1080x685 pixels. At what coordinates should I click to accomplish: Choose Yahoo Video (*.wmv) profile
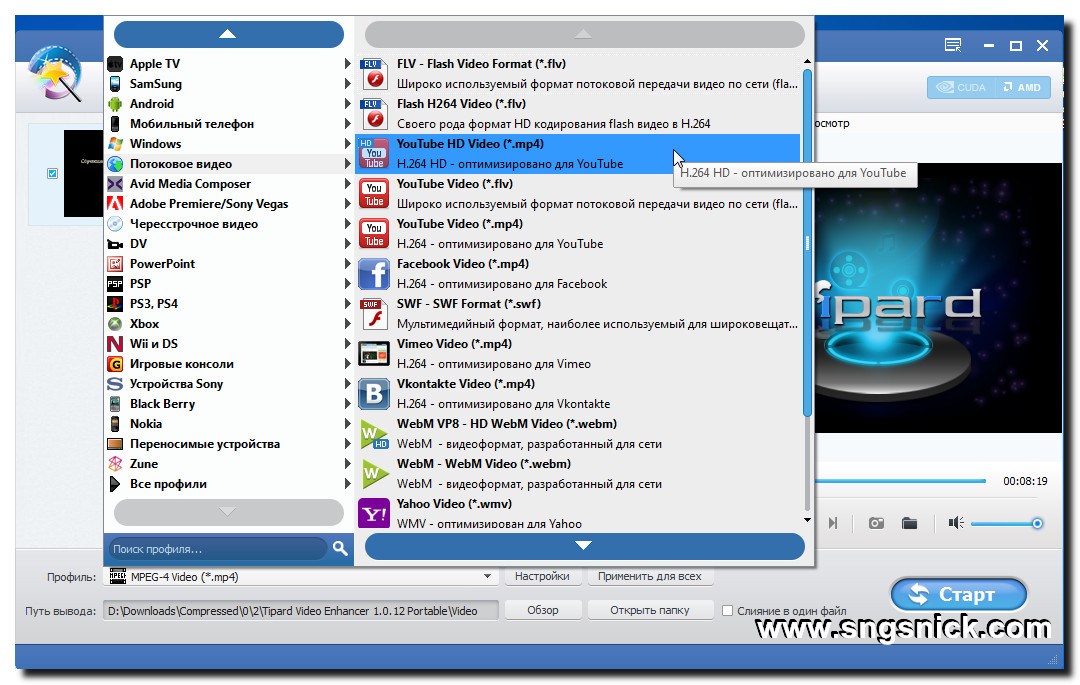(x=578, y=514)
